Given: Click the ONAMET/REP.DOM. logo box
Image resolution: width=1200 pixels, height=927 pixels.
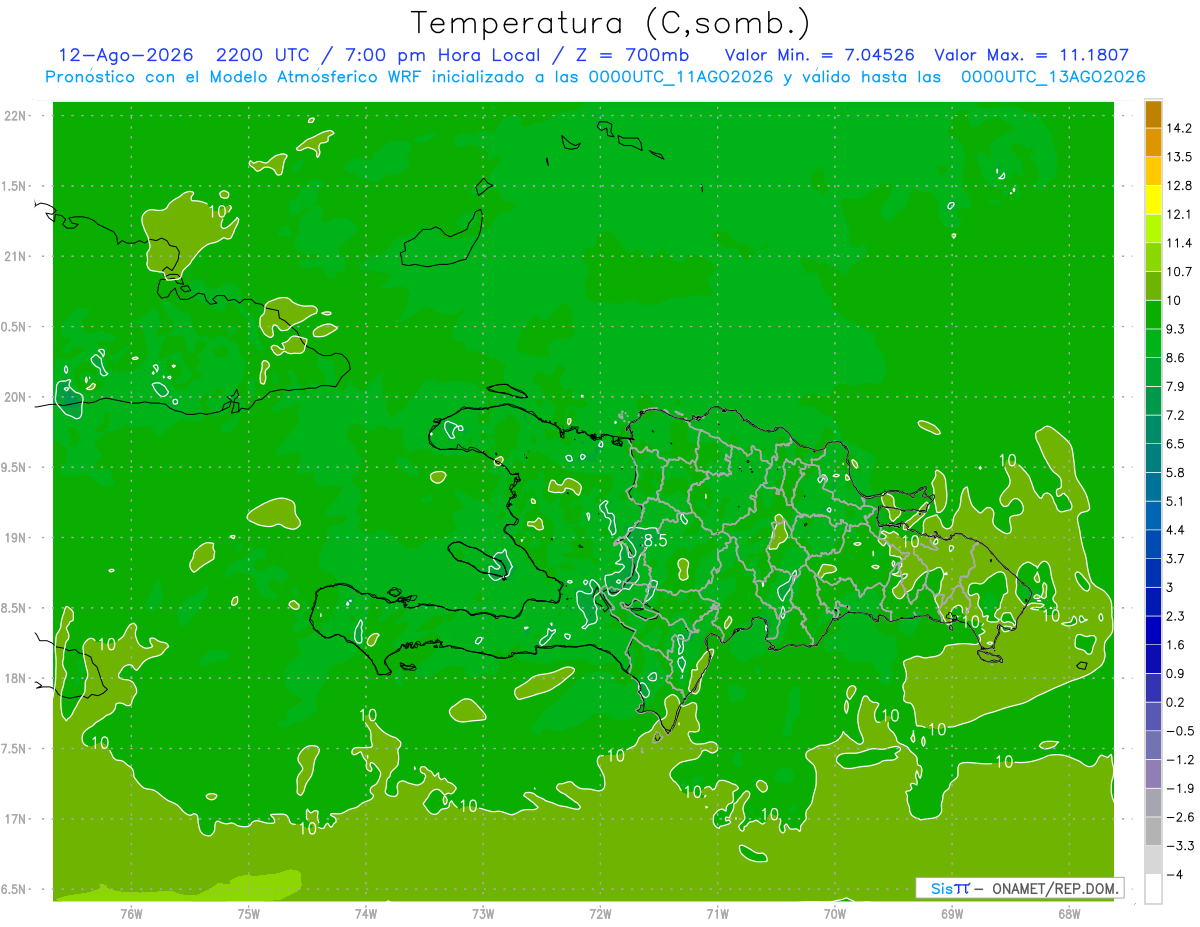Looking at the screenshot, I should coord(1019,888).
